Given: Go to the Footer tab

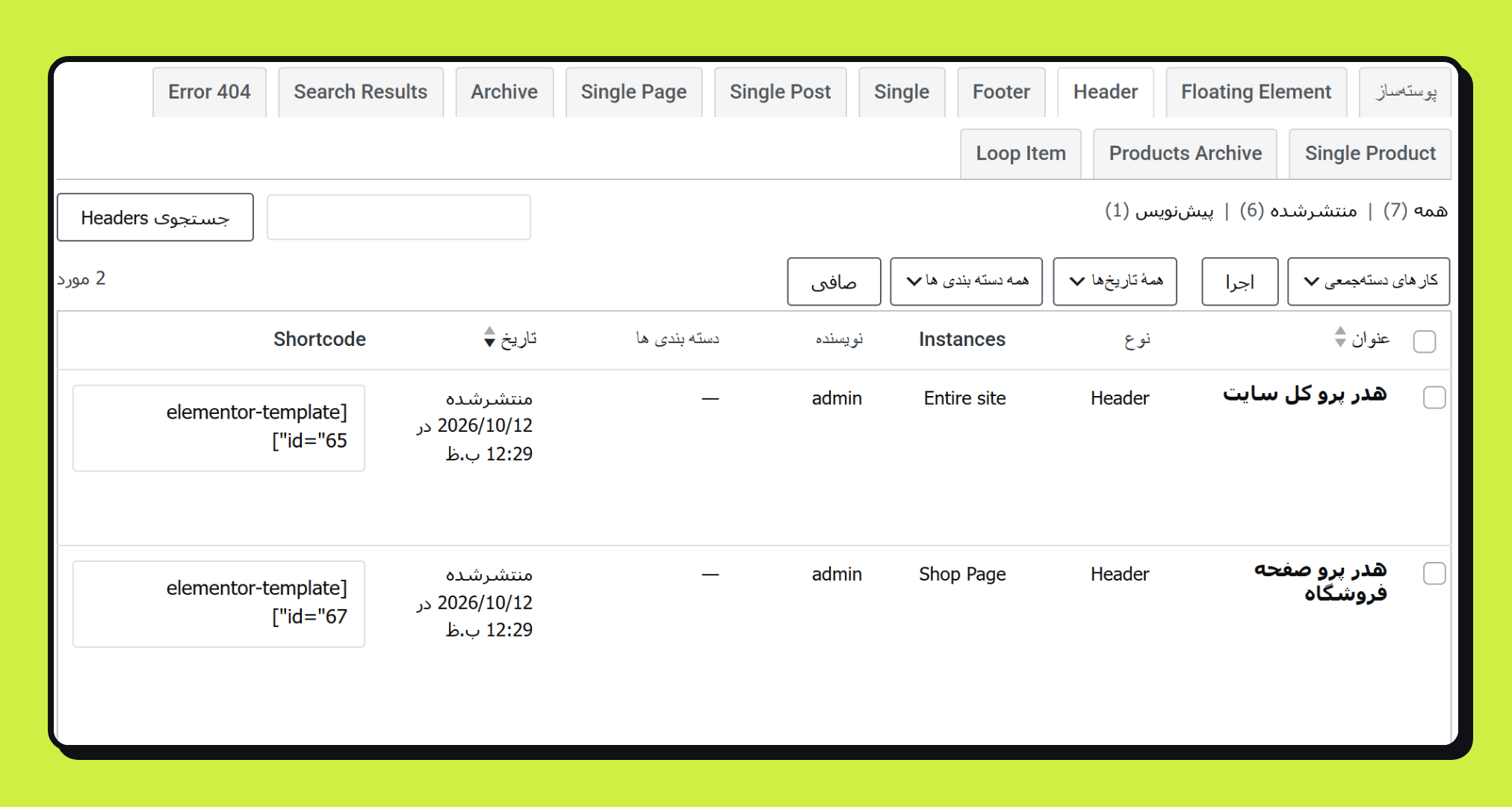Looking at the screenshot, I should pos(1001,92).
